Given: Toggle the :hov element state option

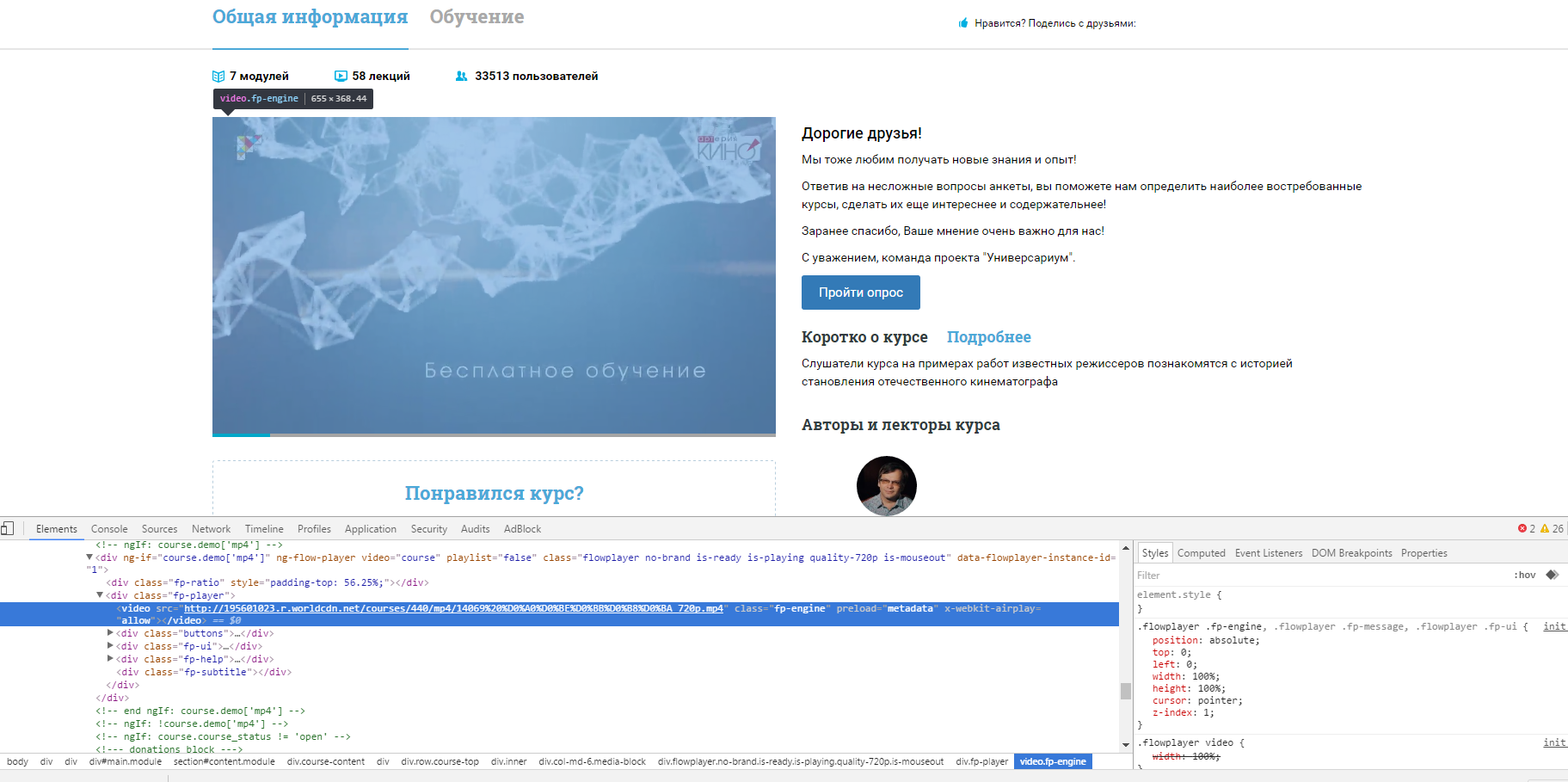Looking at the screenshot, I should (1525, 575).
